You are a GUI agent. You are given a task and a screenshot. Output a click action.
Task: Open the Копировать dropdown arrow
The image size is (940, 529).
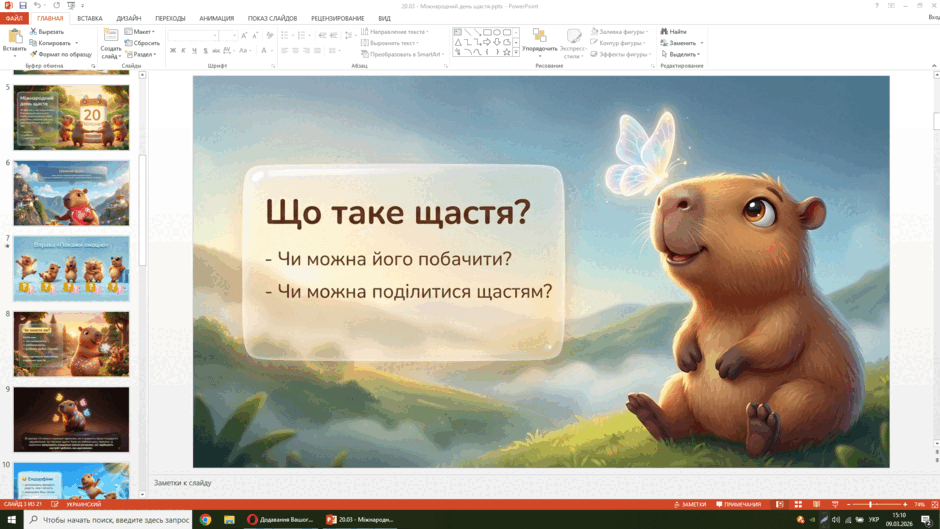77,43
